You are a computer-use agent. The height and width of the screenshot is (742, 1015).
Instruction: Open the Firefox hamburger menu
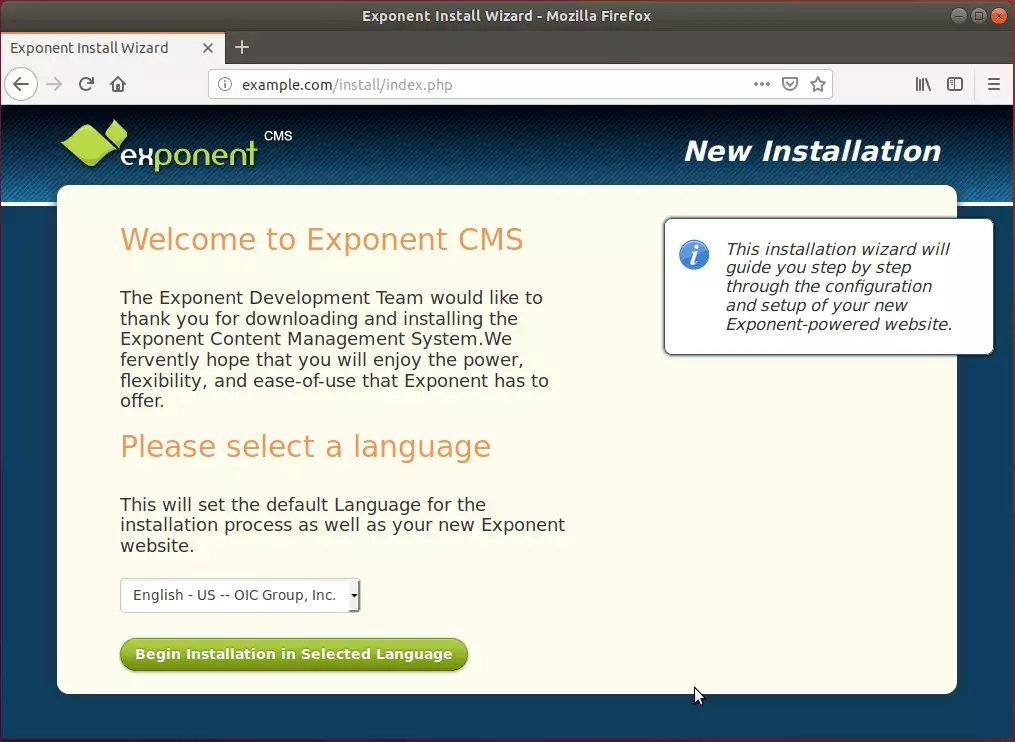pos(994,84)
